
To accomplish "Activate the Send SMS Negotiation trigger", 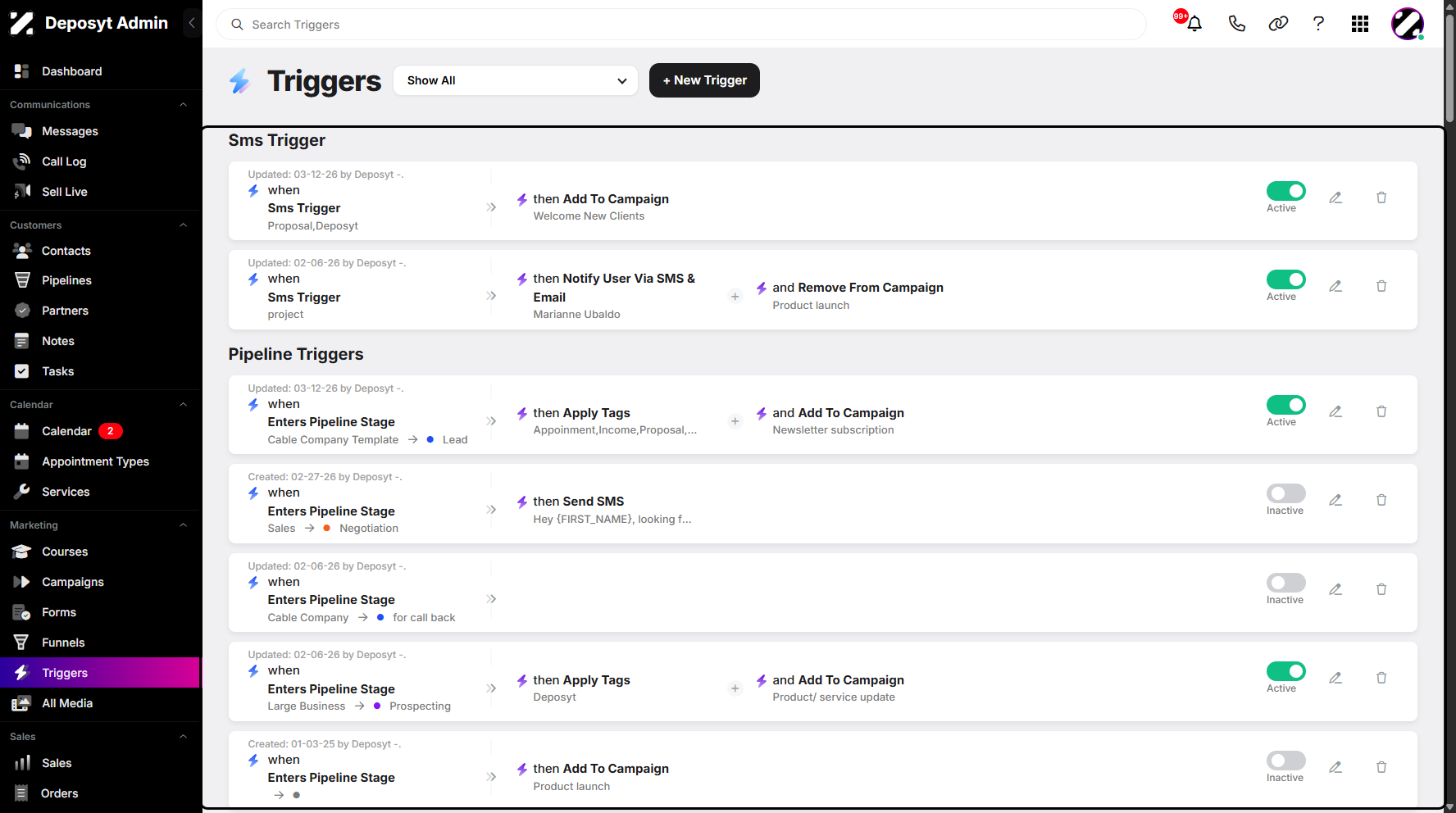I will [x=1286, y=493].
